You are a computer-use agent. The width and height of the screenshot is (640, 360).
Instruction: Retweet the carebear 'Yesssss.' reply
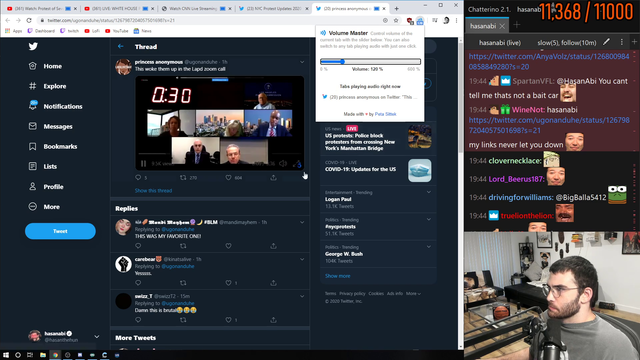[183, 283]
